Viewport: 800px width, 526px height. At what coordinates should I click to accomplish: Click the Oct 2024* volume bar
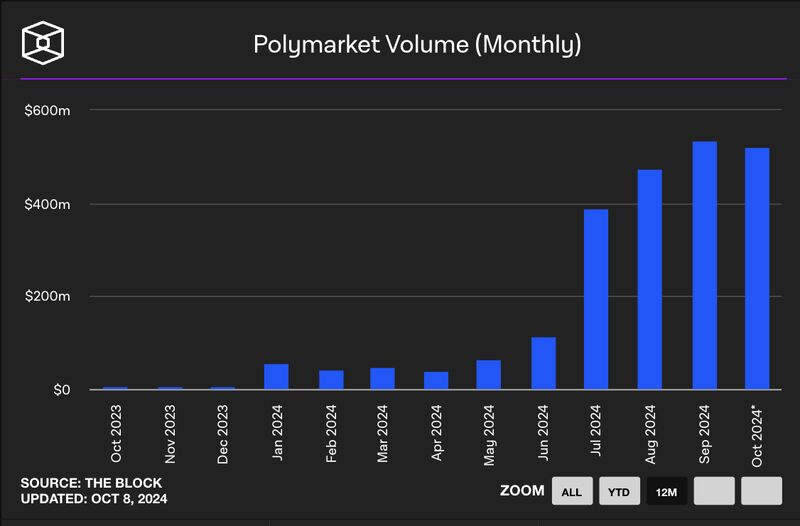coord(757,269)
